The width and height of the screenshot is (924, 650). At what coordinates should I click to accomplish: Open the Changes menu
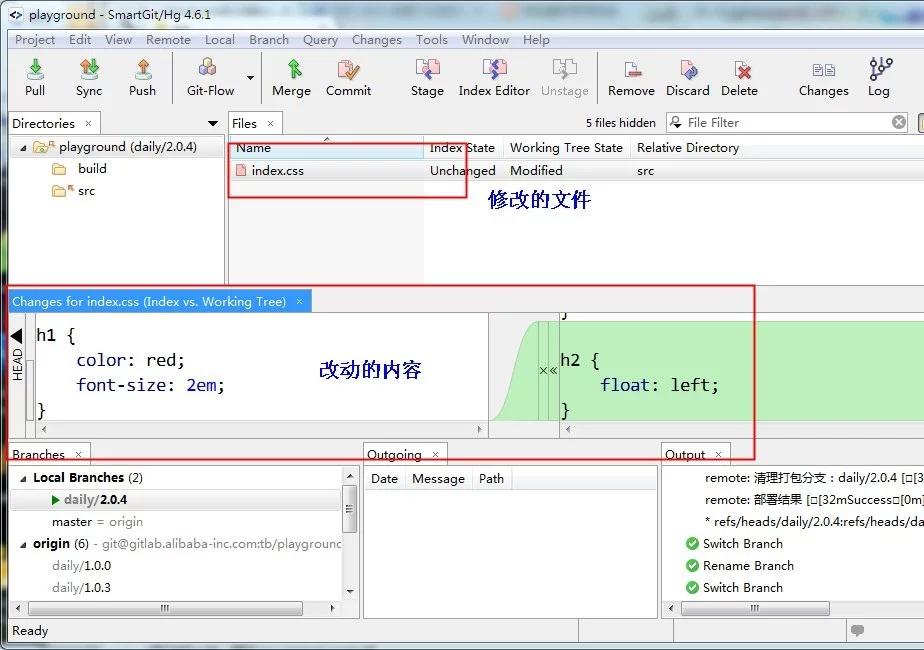click(x=376, y=40)
